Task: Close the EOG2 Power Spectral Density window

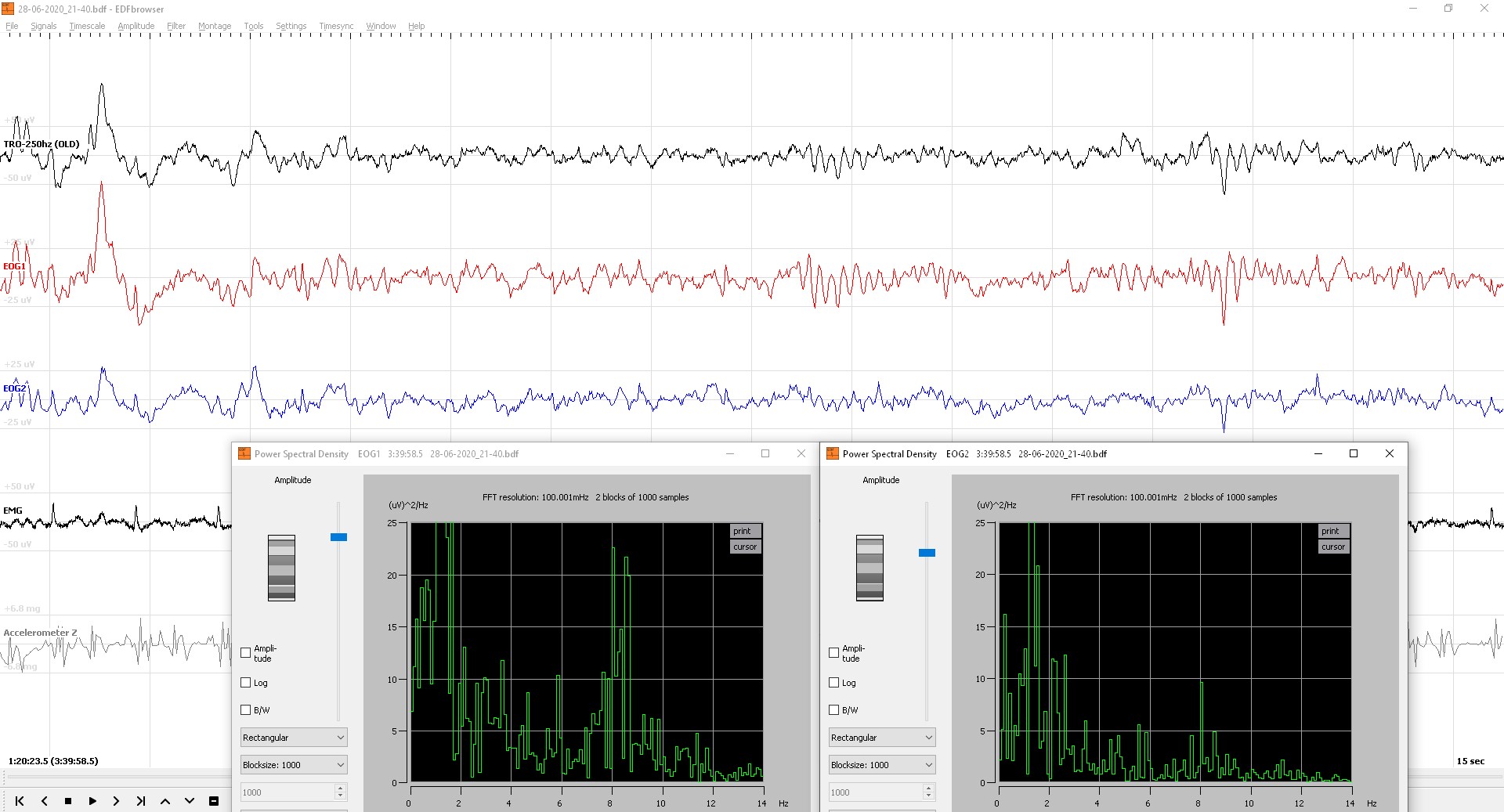Action: (1390, 453)
